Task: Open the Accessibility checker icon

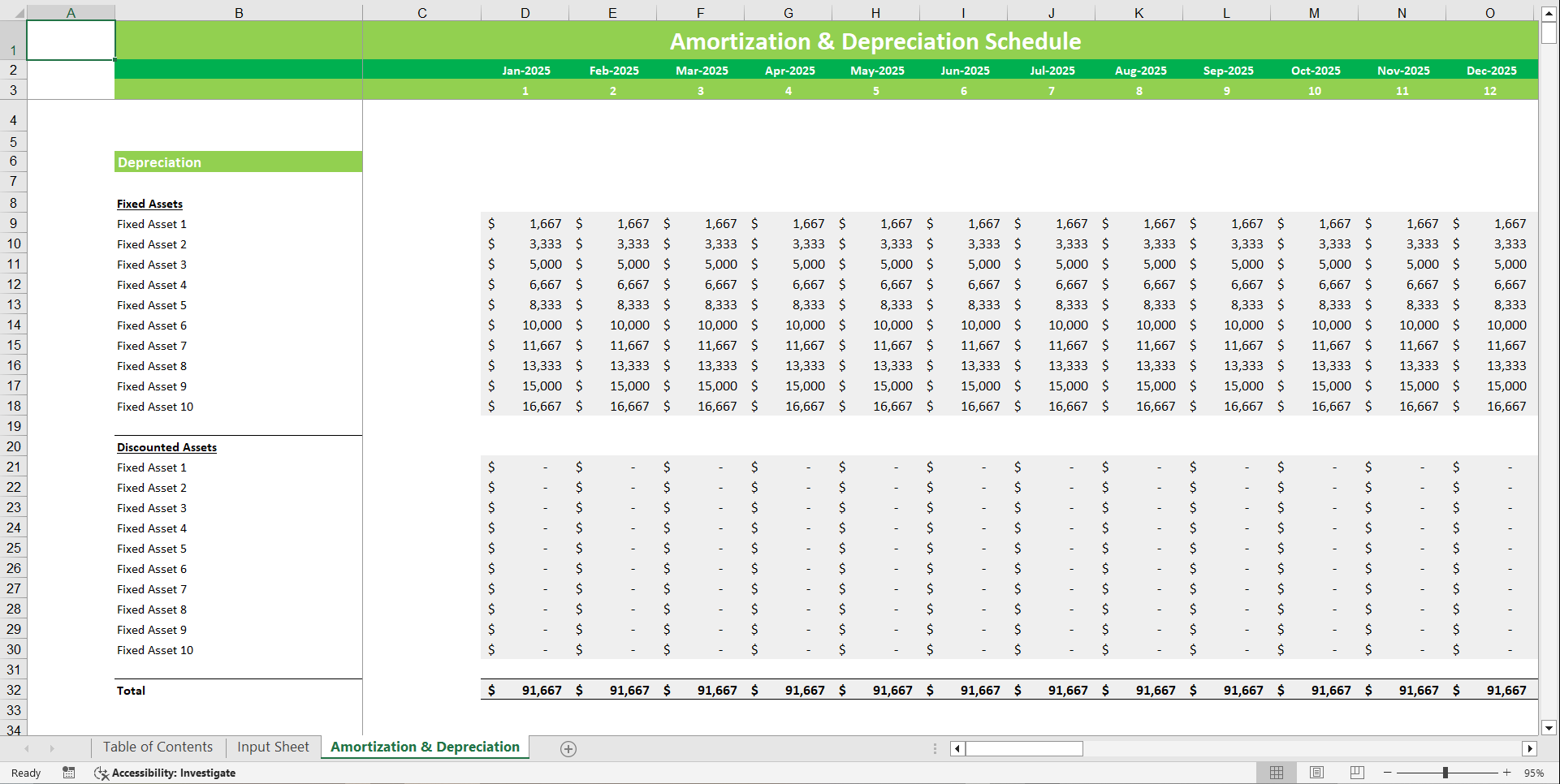Action: [101, 773]
